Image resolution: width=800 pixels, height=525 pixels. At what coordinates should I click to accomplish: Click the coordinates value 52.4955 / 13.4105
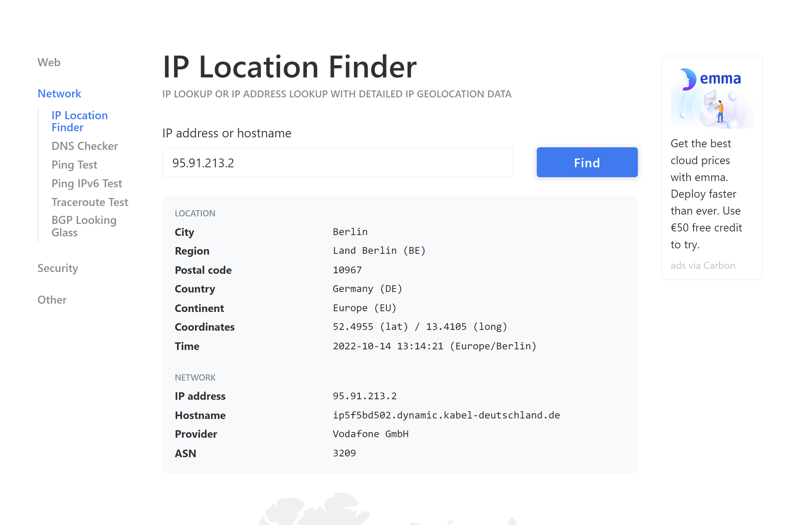pos(420,327)
